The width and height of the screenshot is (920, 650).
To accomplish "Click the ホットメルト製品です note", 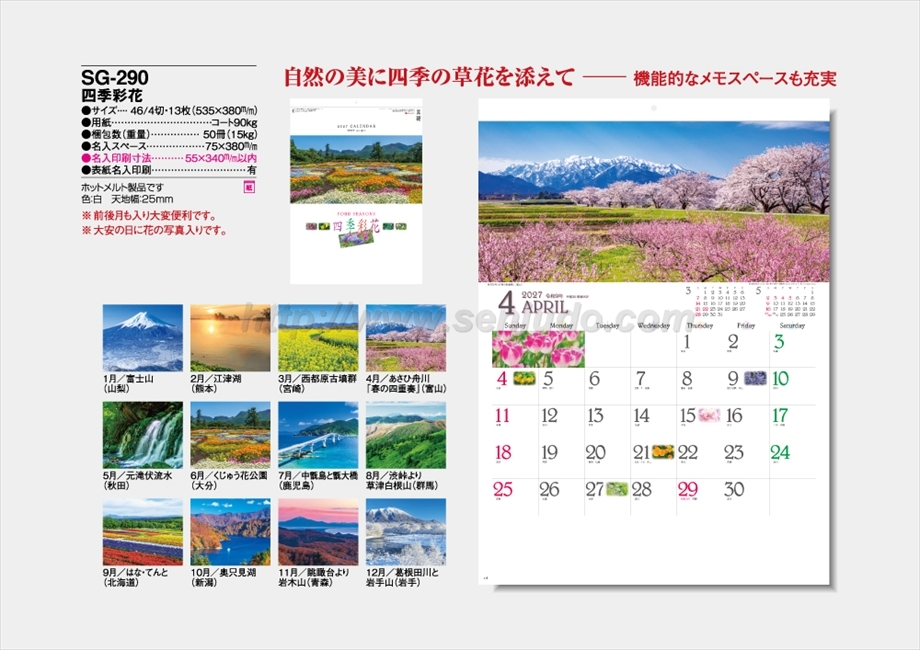I will tap(123, 188).
